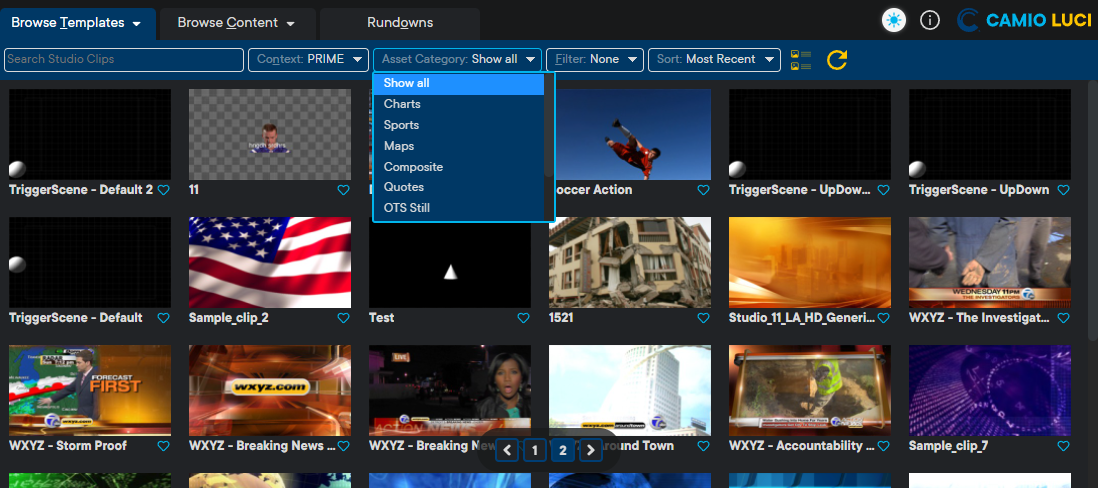This screenshot has width=1098, height=488.
Task: Open the Studio_11_LA_HD_Generic orange thumbnail
Action: tap(810, 263)
